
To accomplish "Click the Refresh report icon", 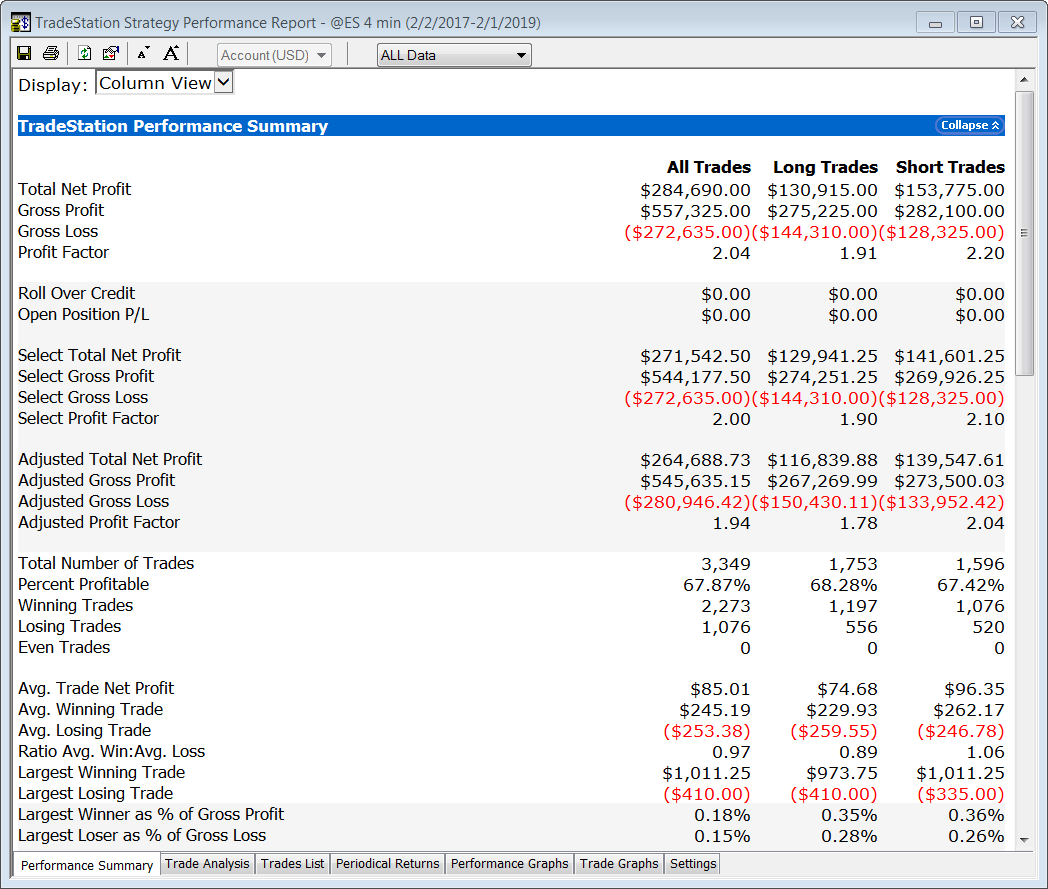I will pos(84,53).
